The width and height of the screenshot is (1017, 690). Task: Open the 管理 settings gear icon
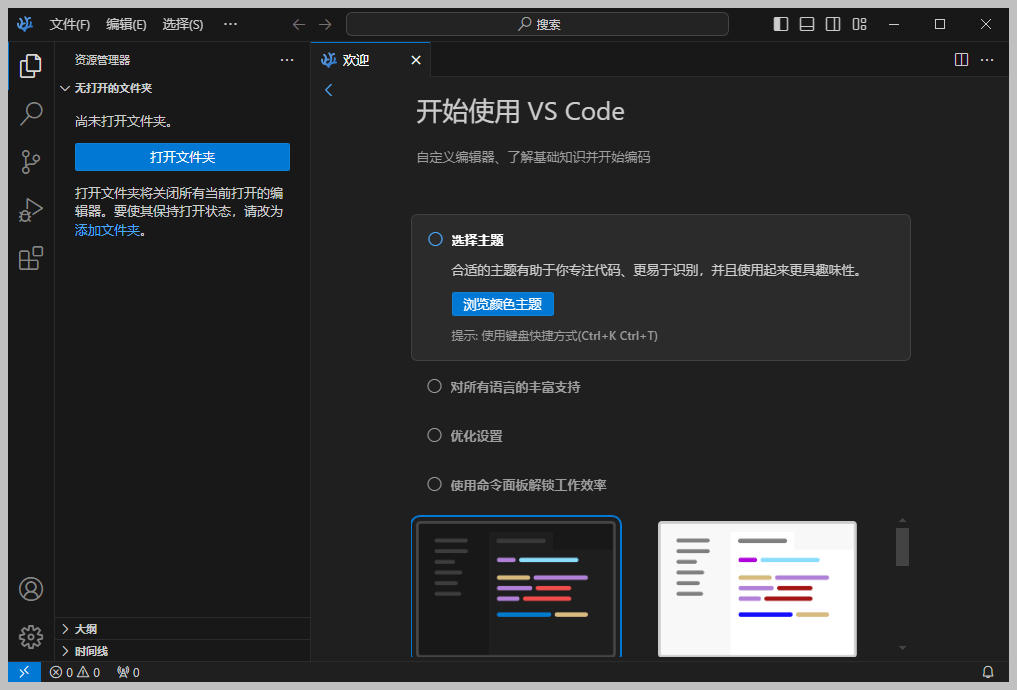pos(30,637)
